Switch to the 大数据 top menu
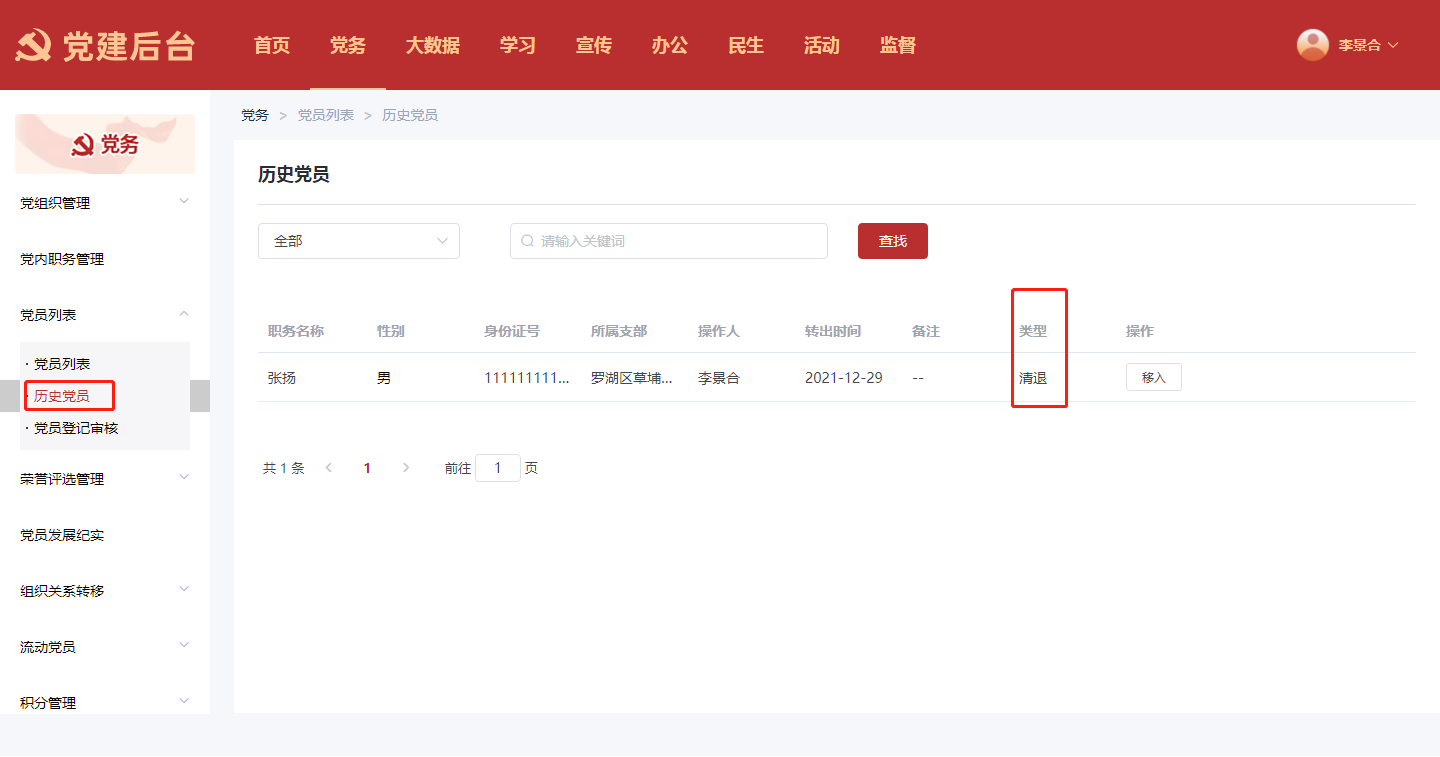The width and height of the screenshot is (1440, 757). (432, 45)
